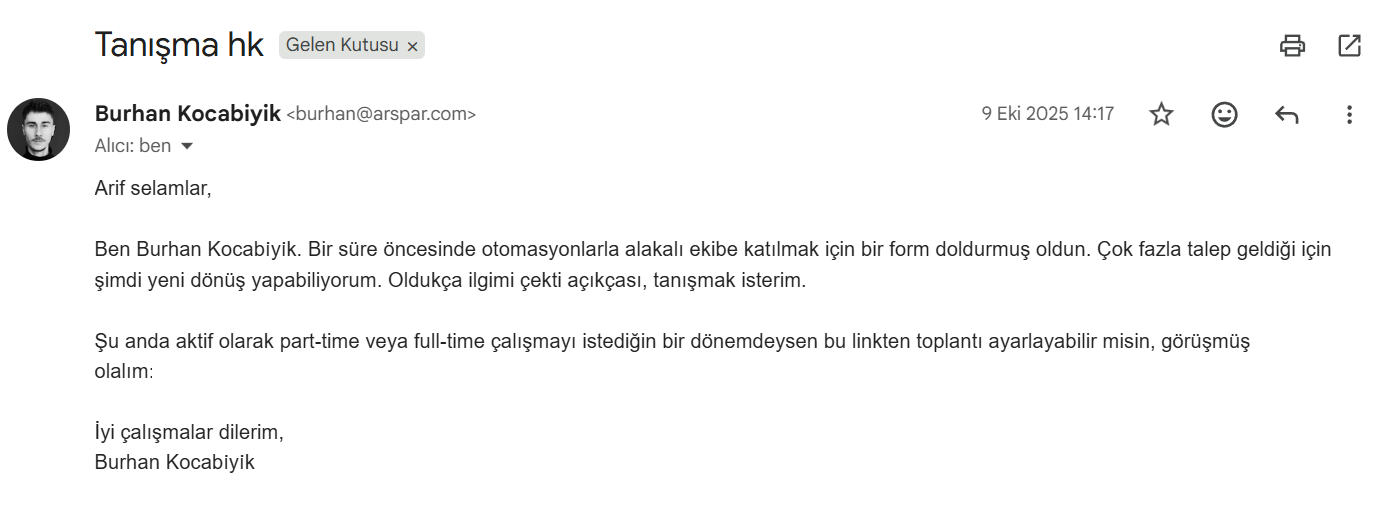Image resolution: width=1387 pixels, height=505 pixels.
Task: Click the 9 Eki 2025 14:17 timestamp
Action: click(x=1047, y=114)
